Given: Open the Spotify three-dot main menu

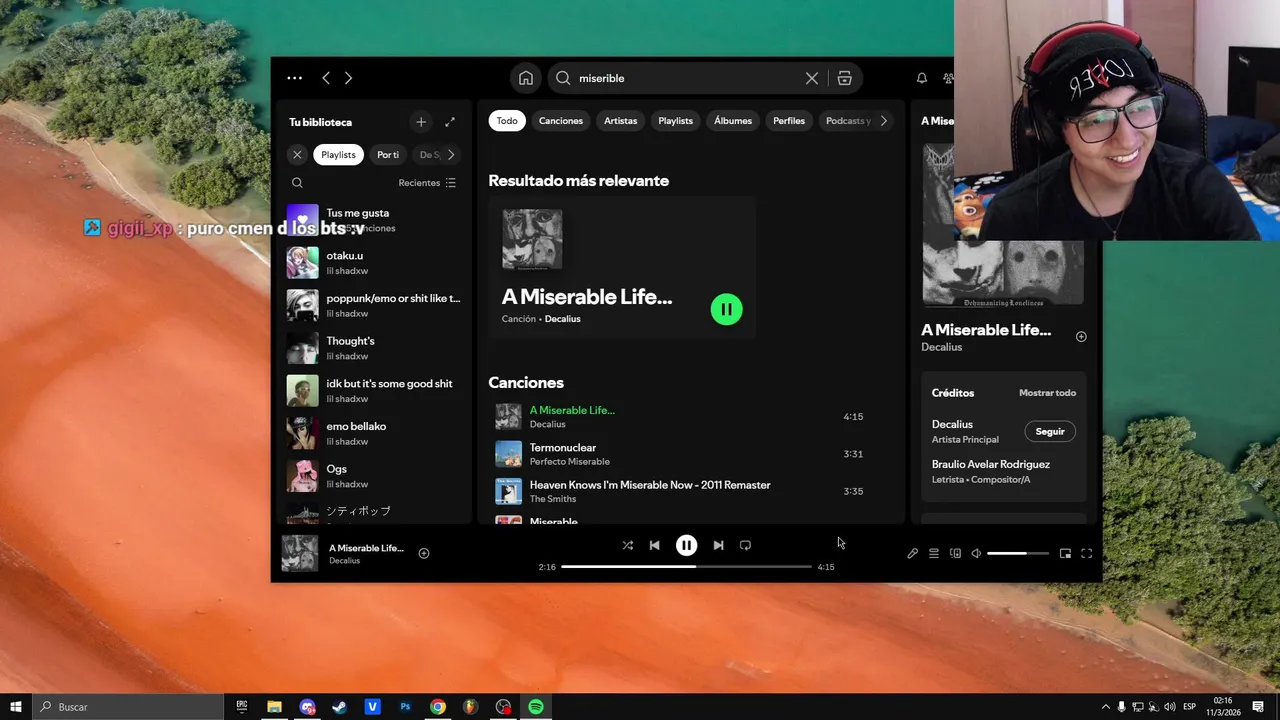Looking at the screenshot, I should pos(294,78).
